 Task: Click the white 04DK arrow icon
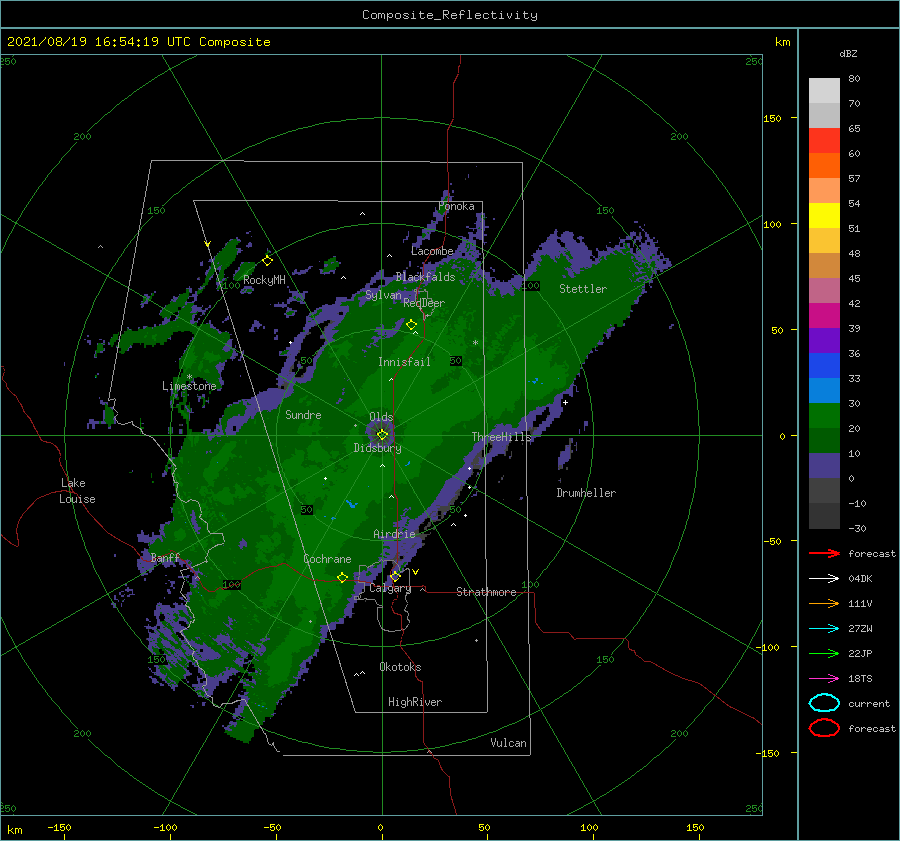(824, 578)
